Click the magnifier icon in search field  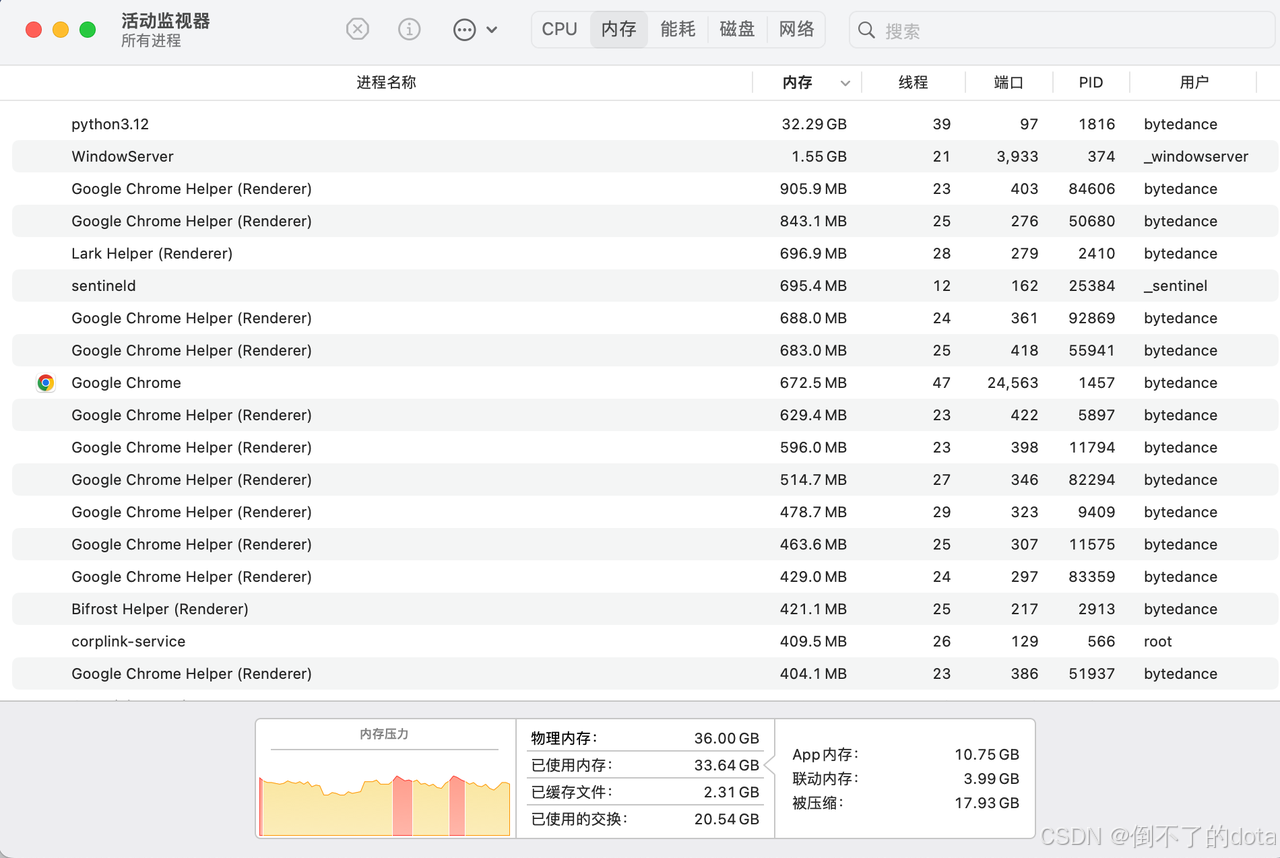867,31
